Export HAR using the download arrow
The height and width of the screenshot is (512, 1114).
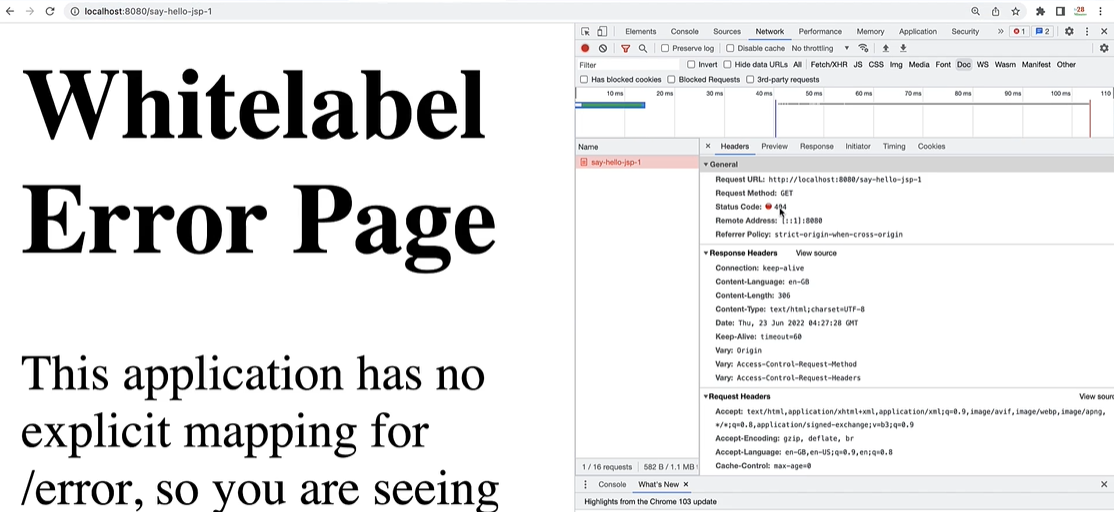coord(903,48)
